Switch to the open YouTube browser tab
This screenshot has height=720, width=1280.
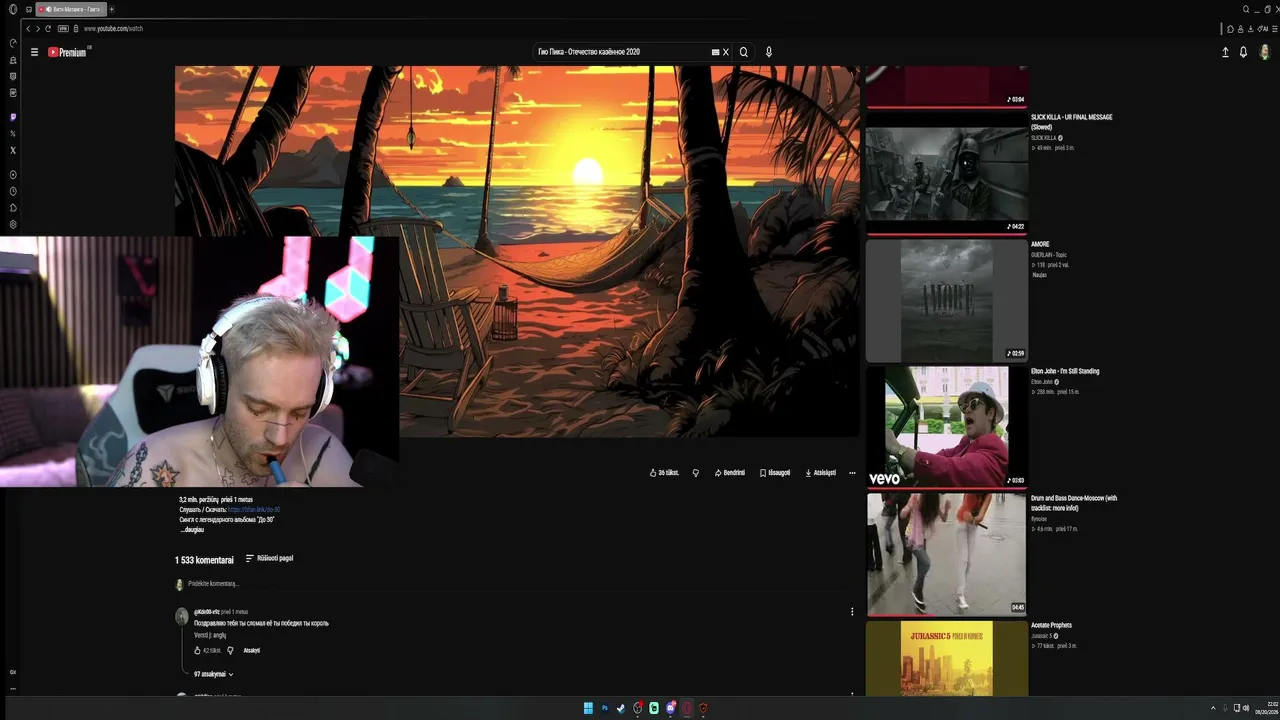coord(70,9)
